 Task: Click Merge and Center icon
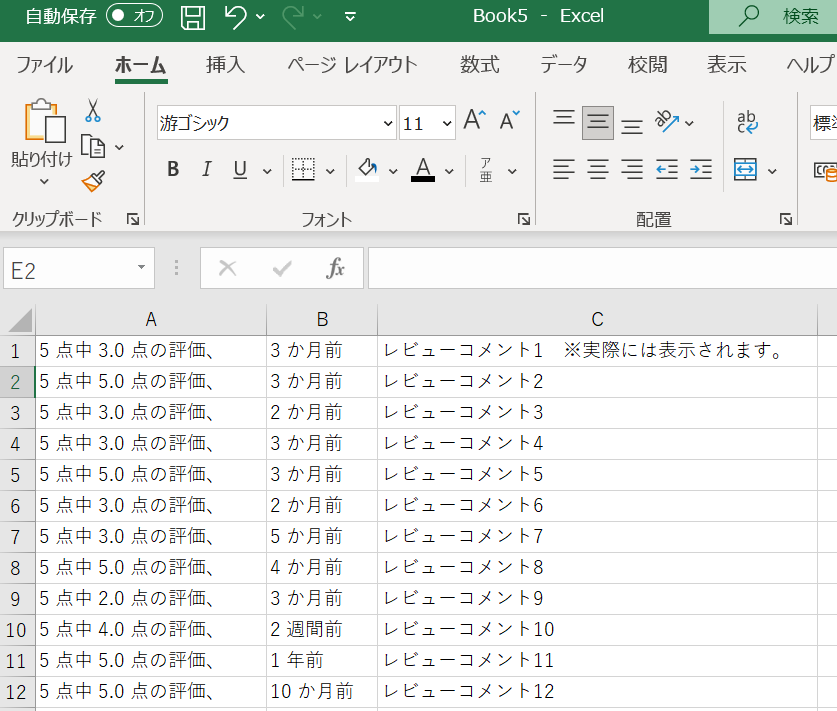pos(745,170)
